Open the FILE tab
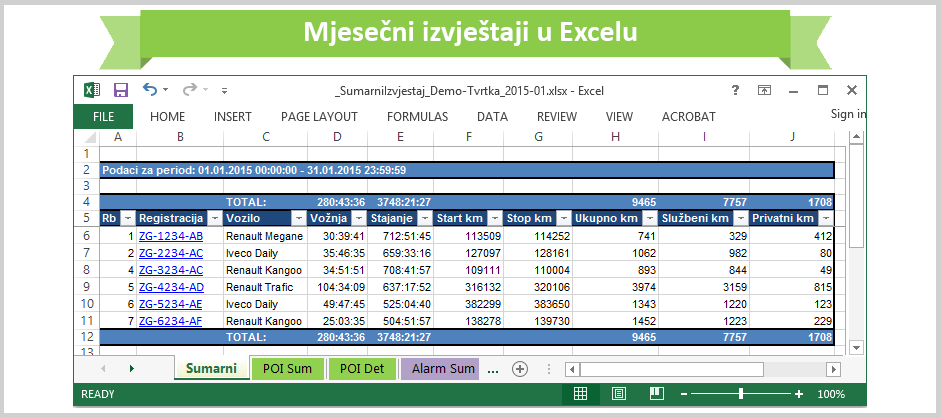Image resolution: width=941 pixels, height=418 pixels. 103,117
